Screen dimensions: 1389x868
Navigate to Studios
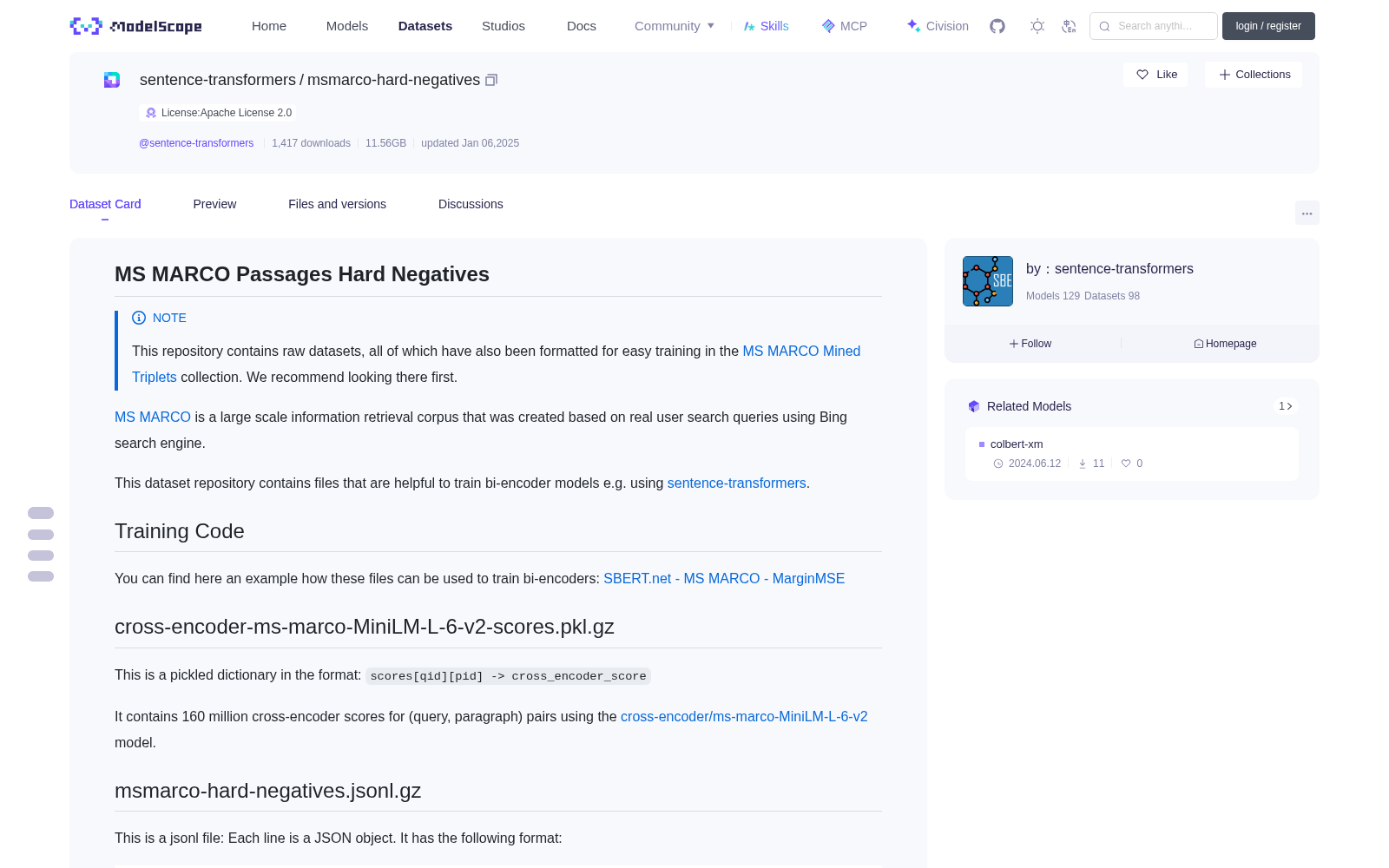(504, 26)
